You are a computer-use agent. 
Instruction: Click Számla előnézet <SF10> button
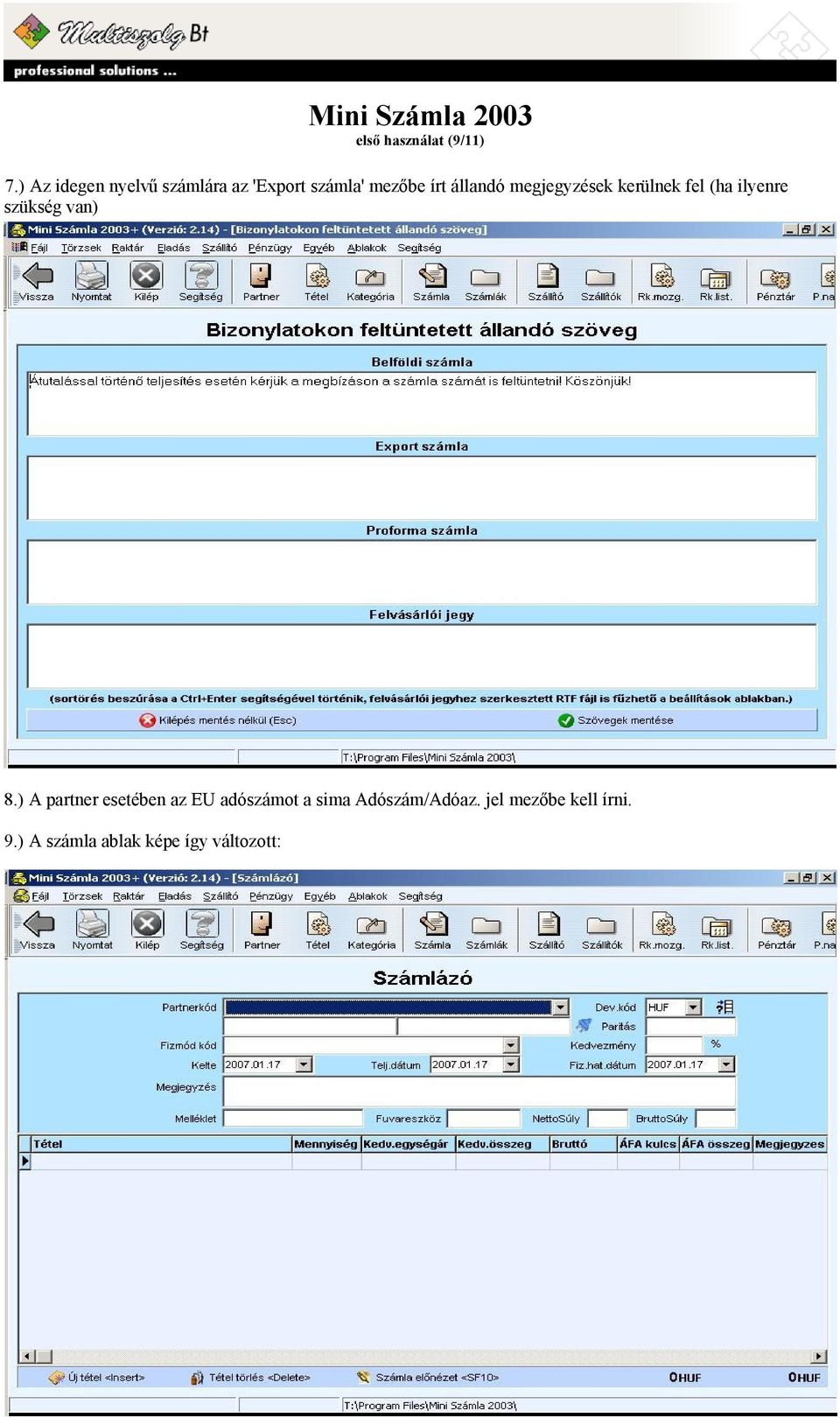coord(428,1377)
